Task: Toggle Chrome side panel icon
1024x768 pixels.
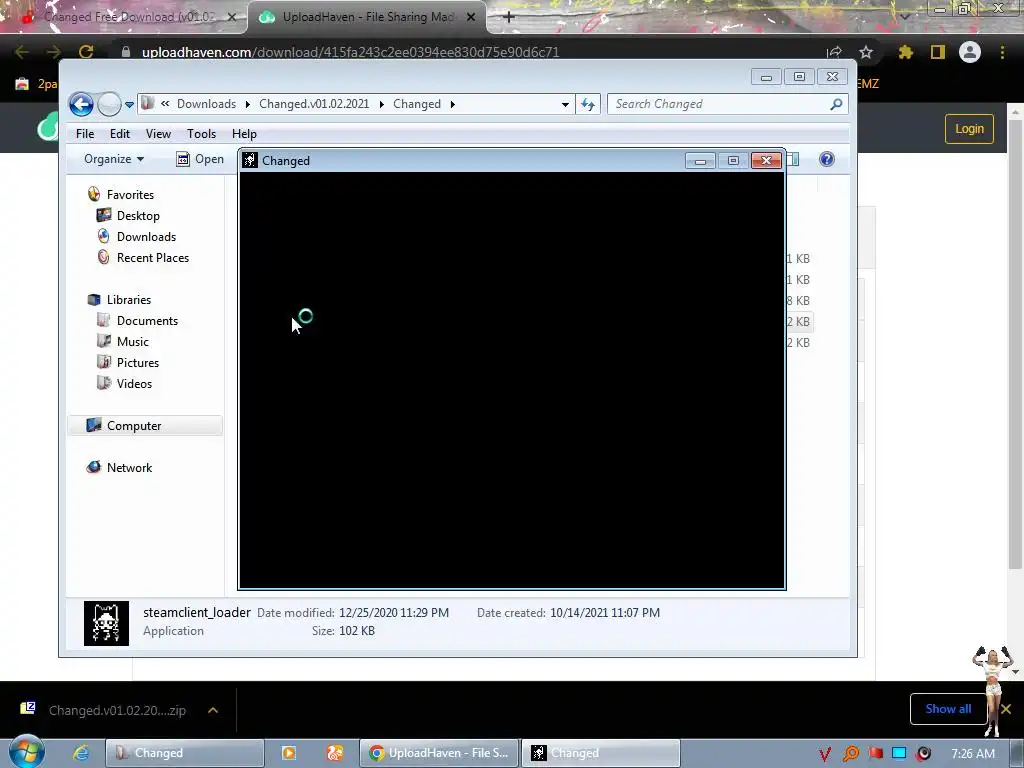Action: 938,52
